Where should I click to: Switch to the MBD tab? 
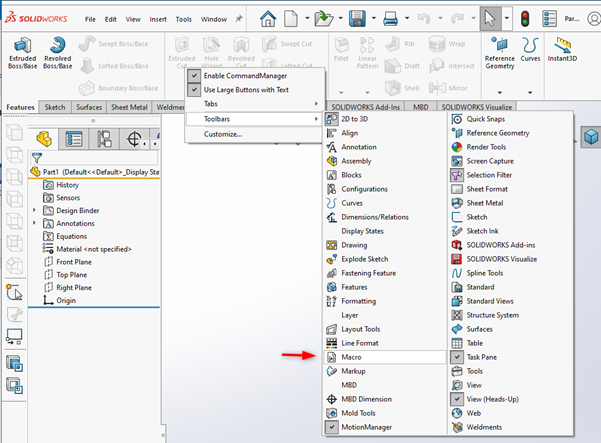[420, 107]
